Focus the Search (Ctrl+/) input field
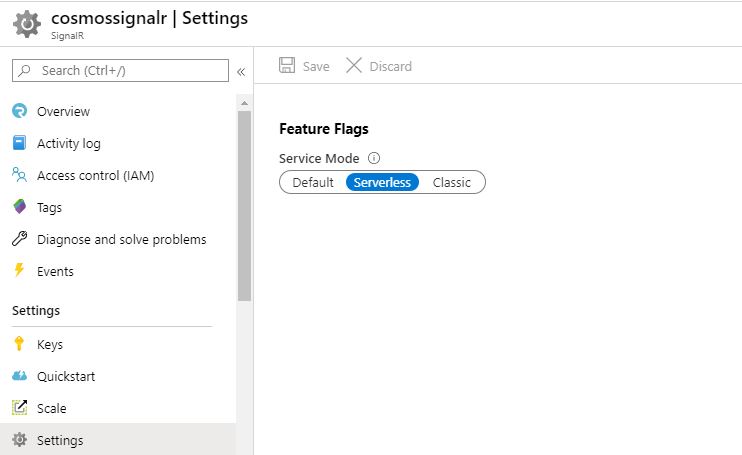 click(120, 70)
